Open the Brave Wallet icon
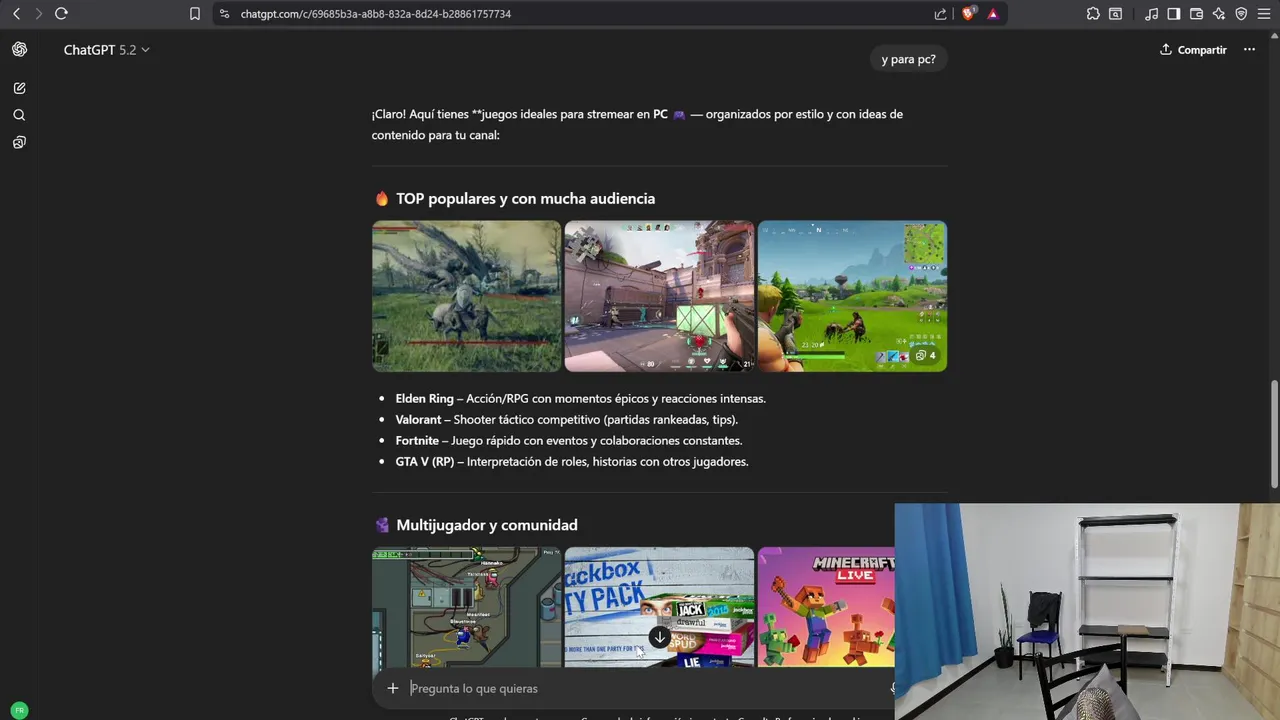The width and height of the screenshot is (1280, 720). point(1196,14)
